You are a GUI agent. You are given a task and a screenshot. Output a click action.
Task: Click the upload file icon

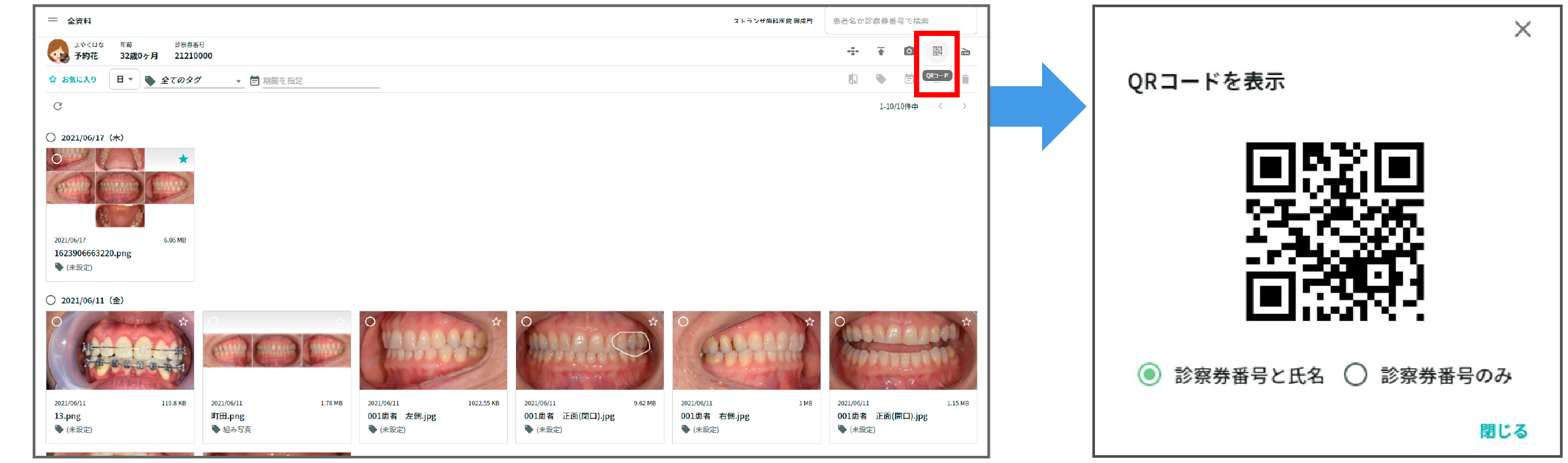881,51
